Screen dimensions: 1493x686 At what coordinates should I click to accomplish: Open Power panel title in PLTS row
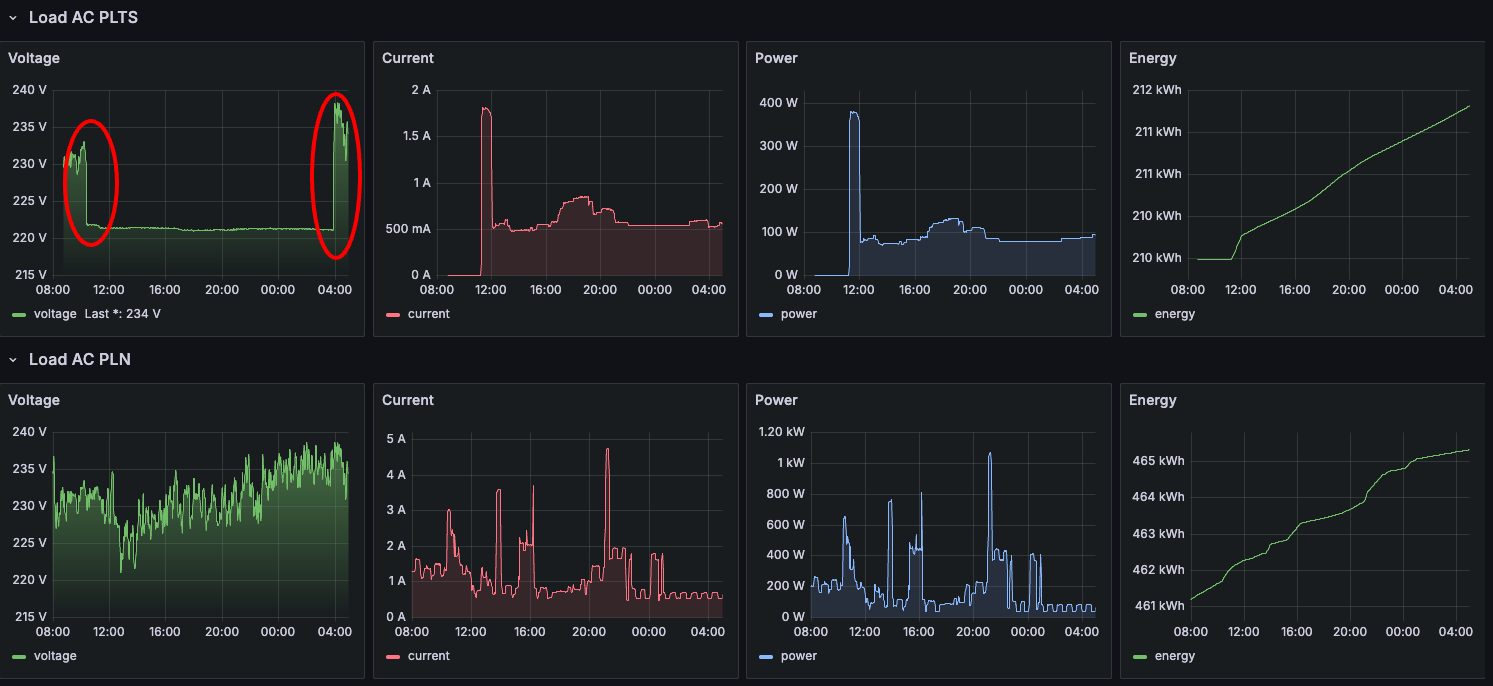click(x=776, y=58)
